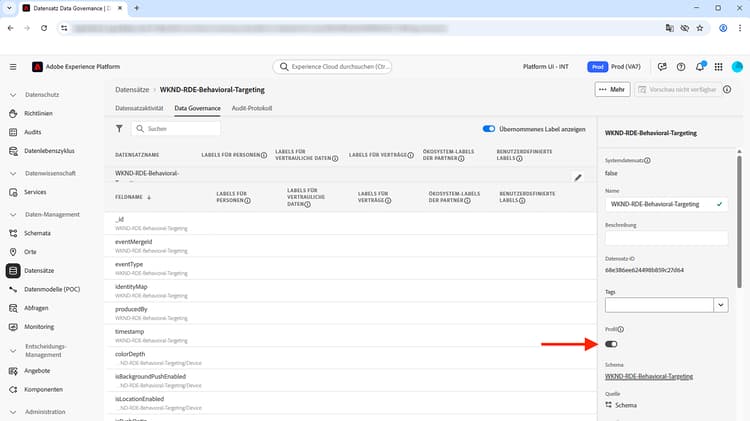
Task: Click the Tags combo box field
Action: 659,305
